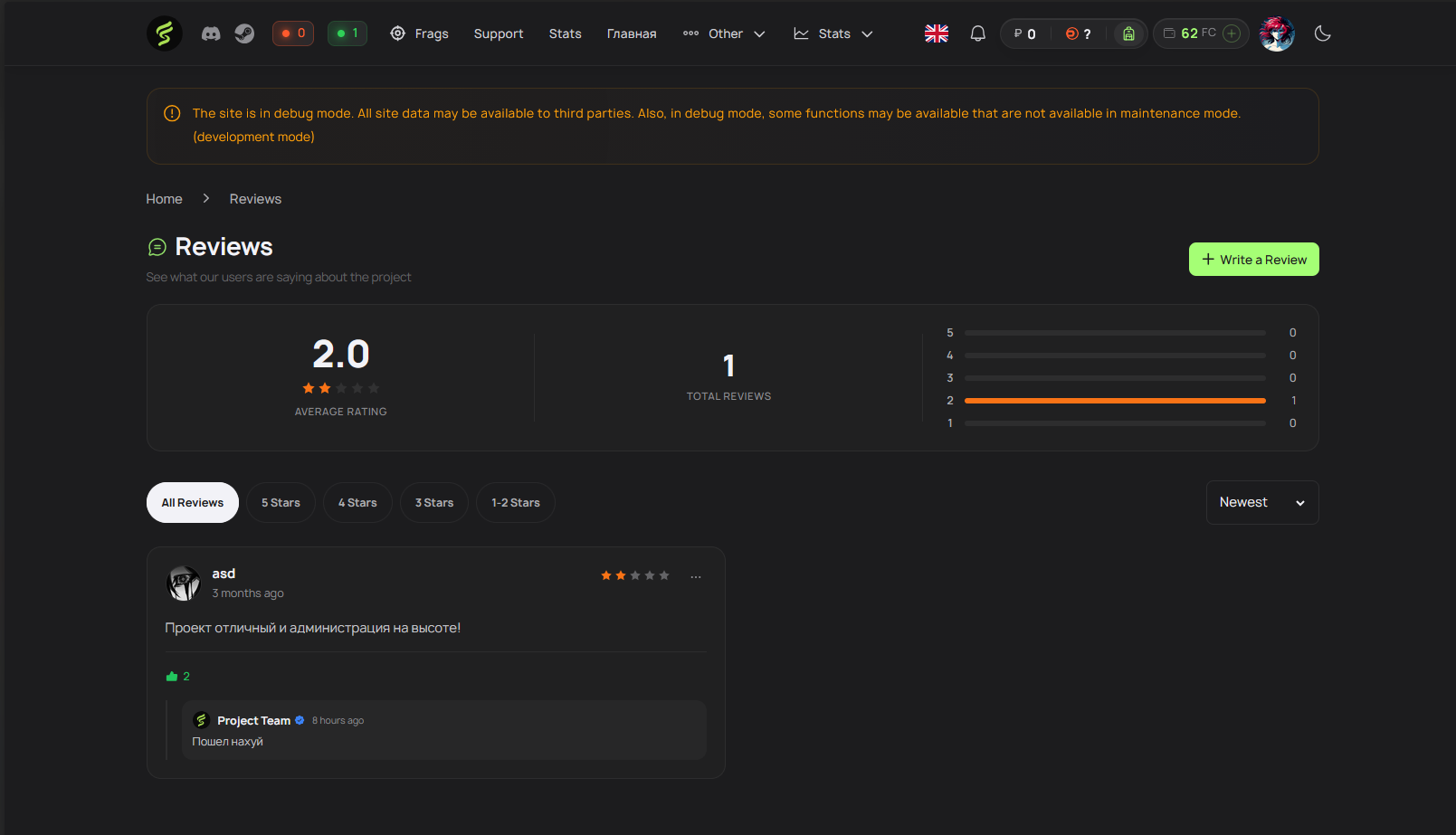Image resolution: width=1456 pixels, height=835 pixels.
Task: Open the notifications bell
Action: pyautogui.click(x=977, y=33)
